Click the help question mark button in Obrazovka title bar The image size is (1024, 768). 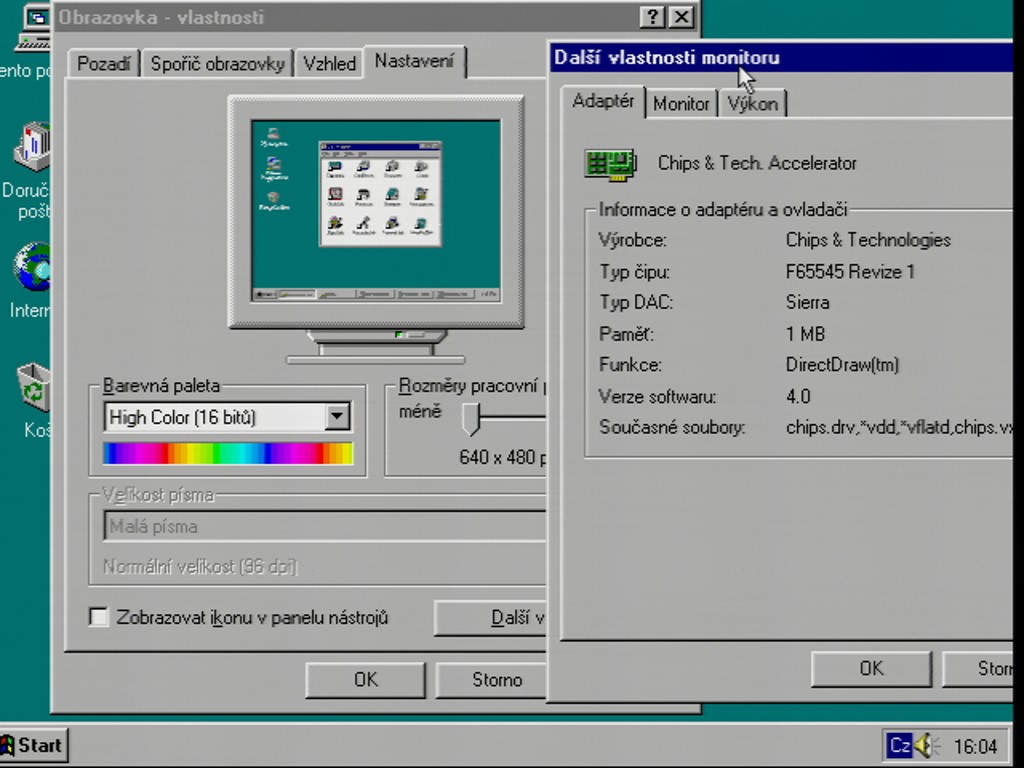652,17
